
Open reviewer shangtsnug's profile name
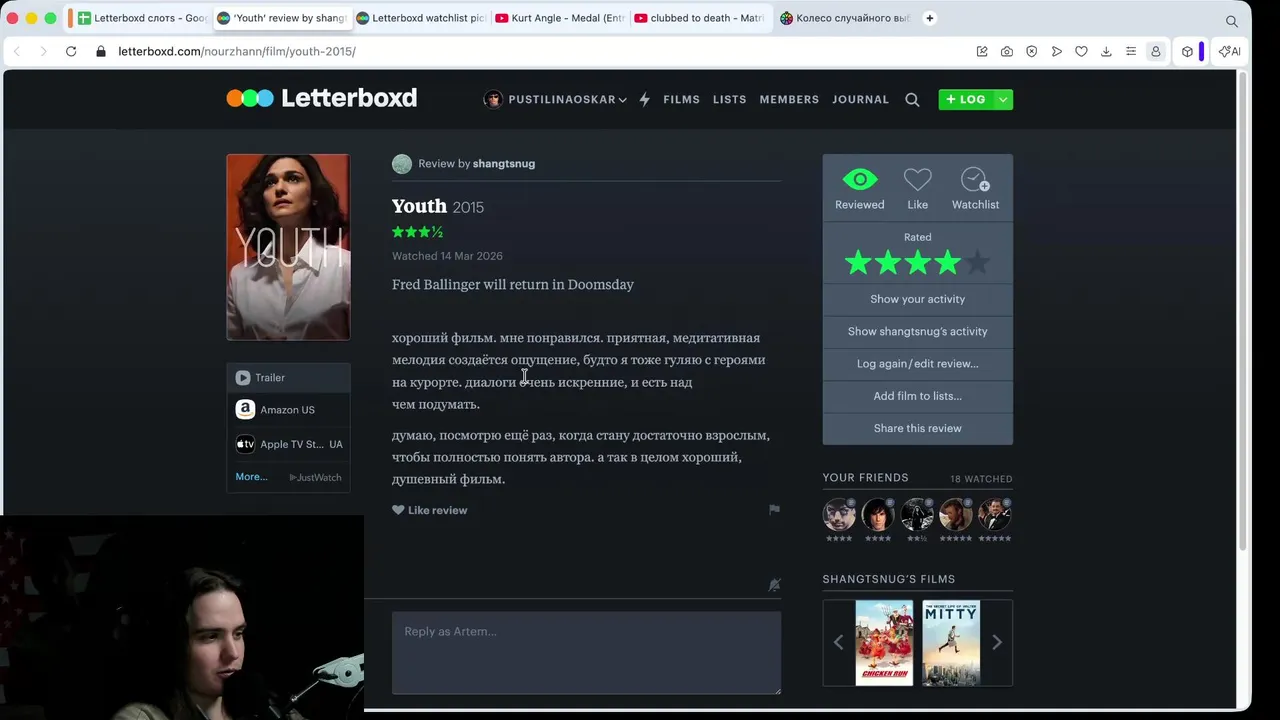[503, 164]
